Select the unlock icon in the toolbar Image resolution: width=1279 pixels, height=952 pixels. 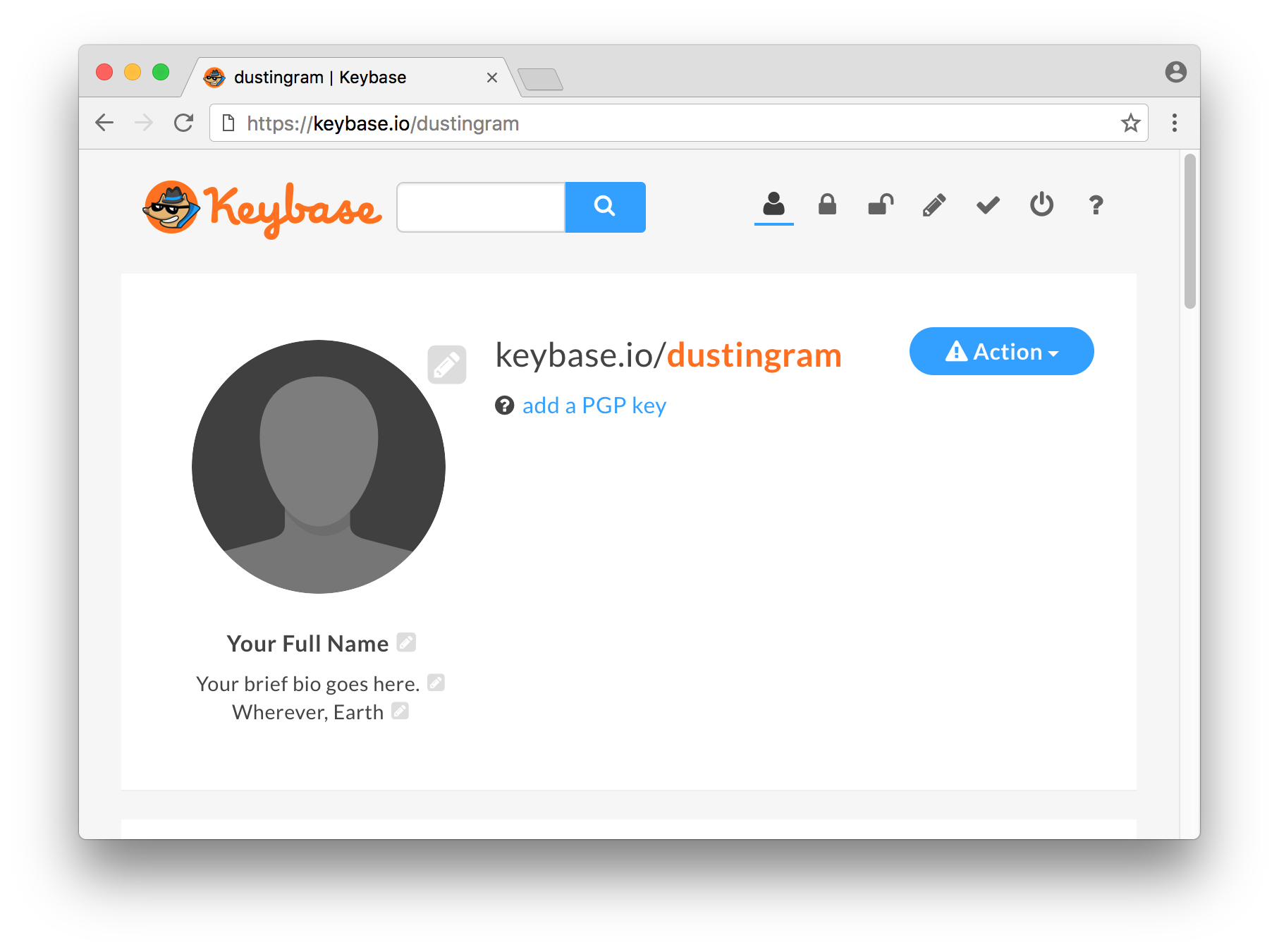881,205
